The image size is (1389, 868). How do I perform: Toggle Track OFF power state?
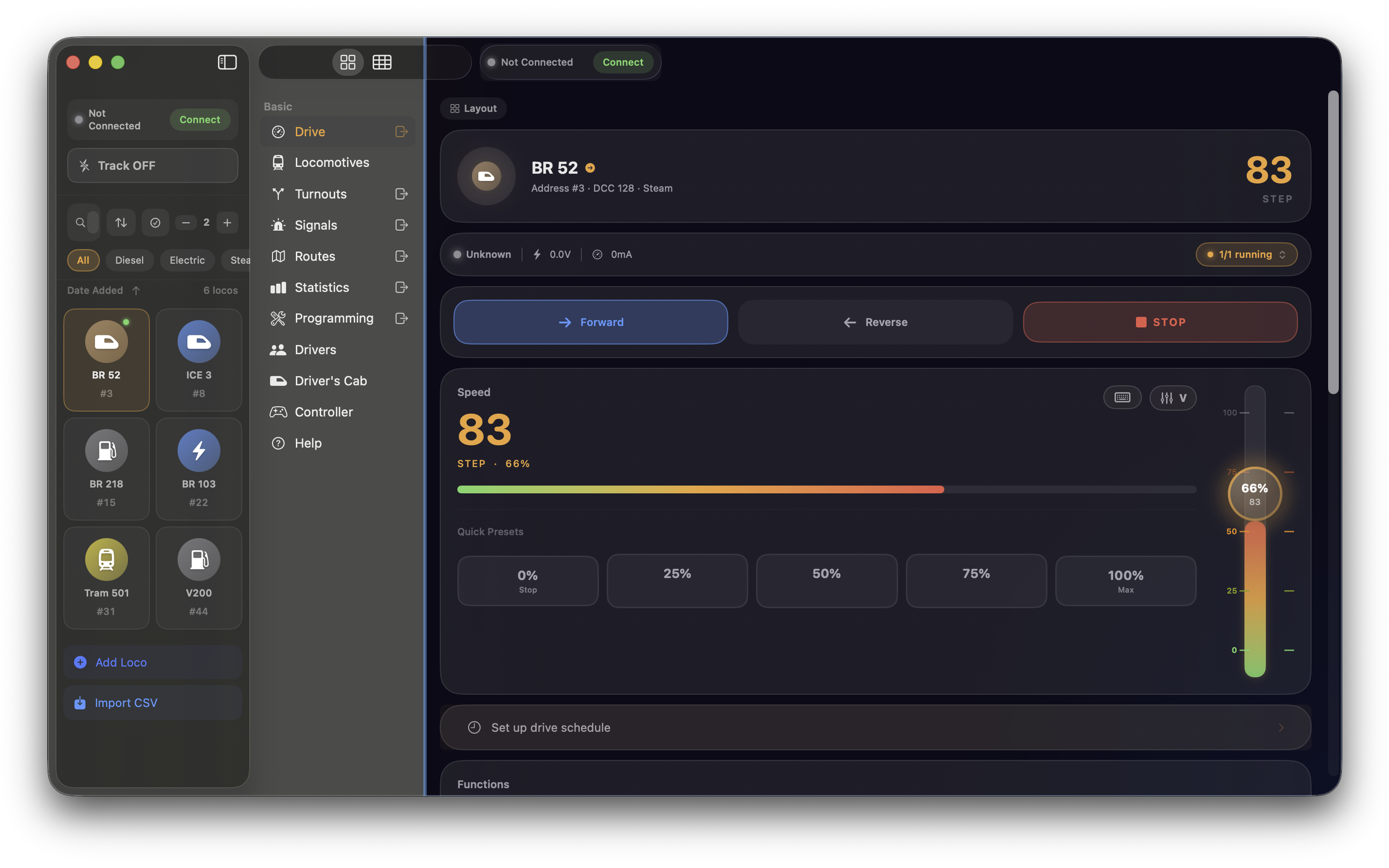pyautogui.click(x=152, y=165)
